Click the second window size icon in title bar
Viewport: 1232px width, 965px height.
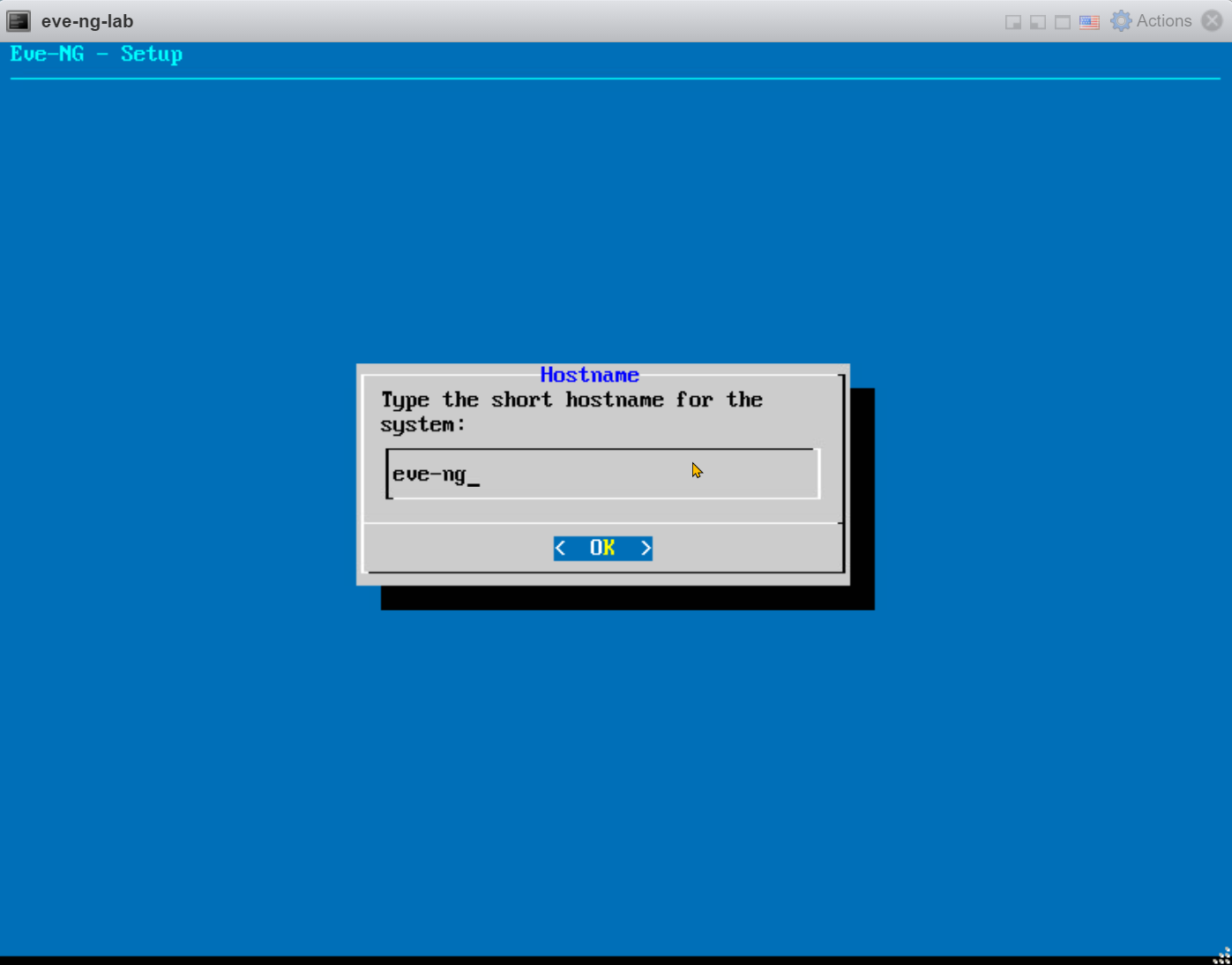pos(1038,22)
